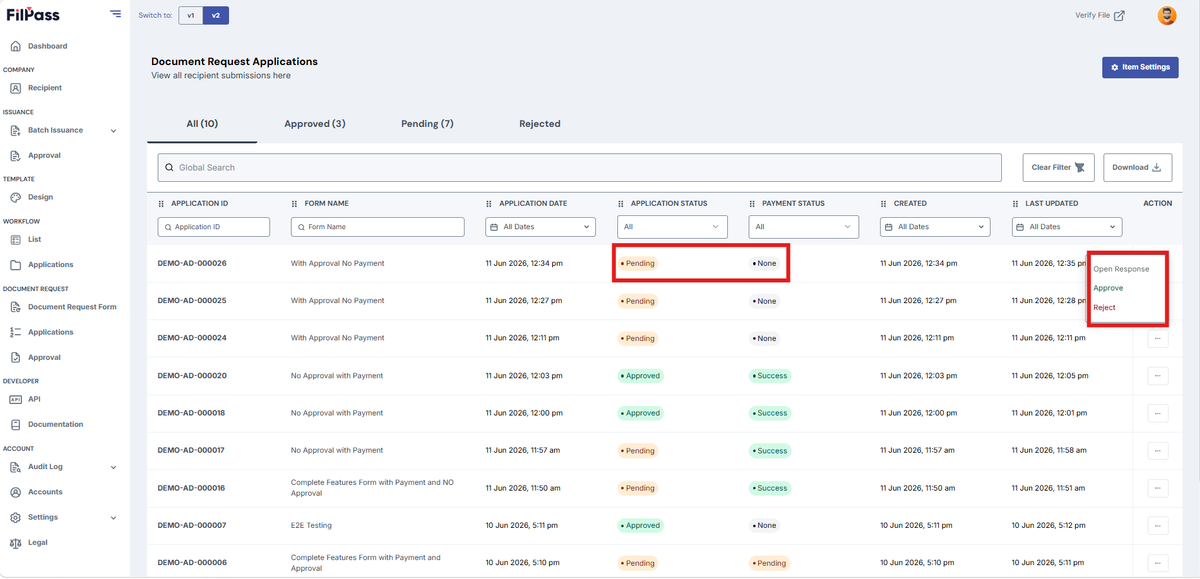1200x579 pixels.
Task: Open the Application Date filter dropdown
Action: [x=540, y=227]
